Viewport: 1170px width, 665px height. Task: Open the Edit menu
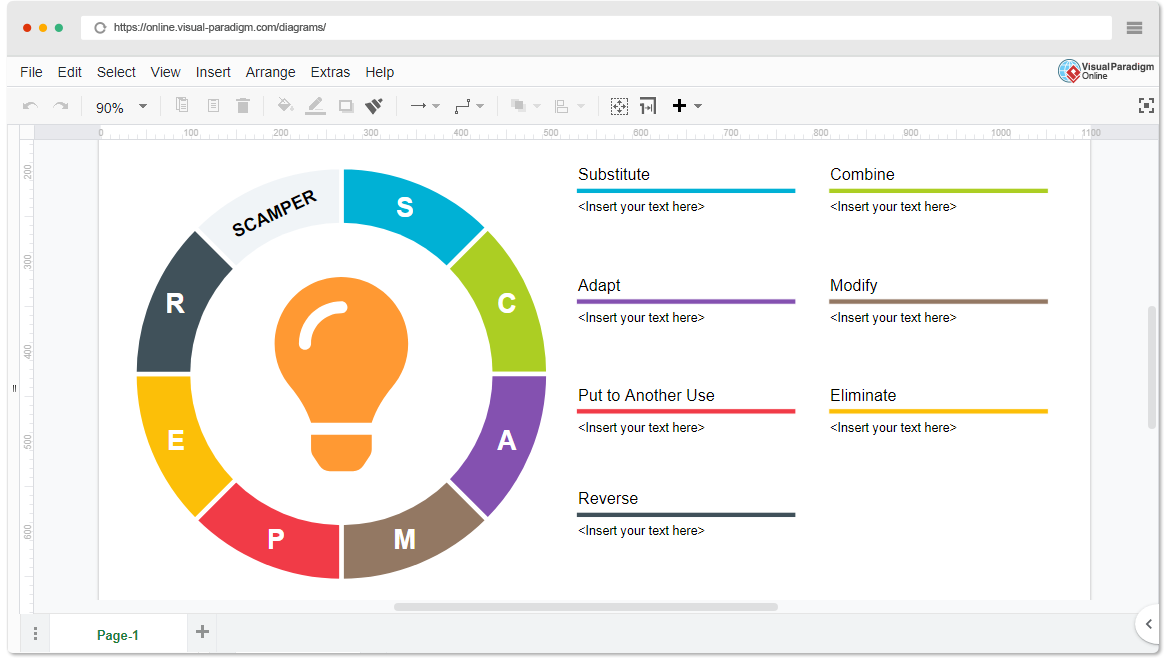tap(69, 72)
